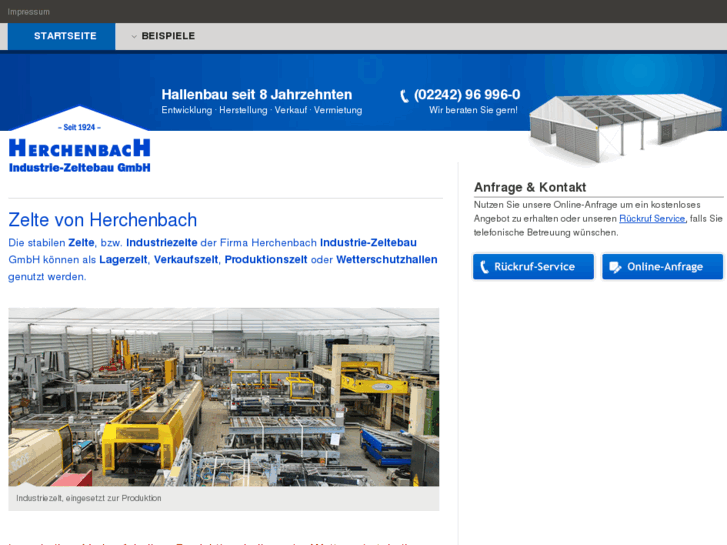This screenshot has height=545, width=727.
Task: Click the Online-Anfrage button
Action: 663,267
